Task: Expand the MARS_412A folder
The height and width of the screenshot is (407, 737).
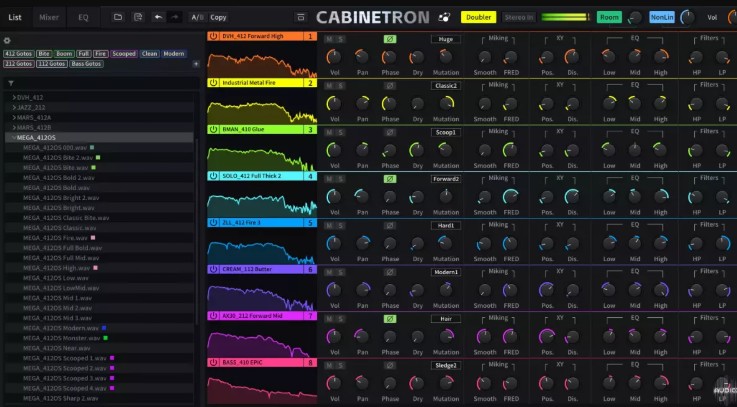Action: 14,117
